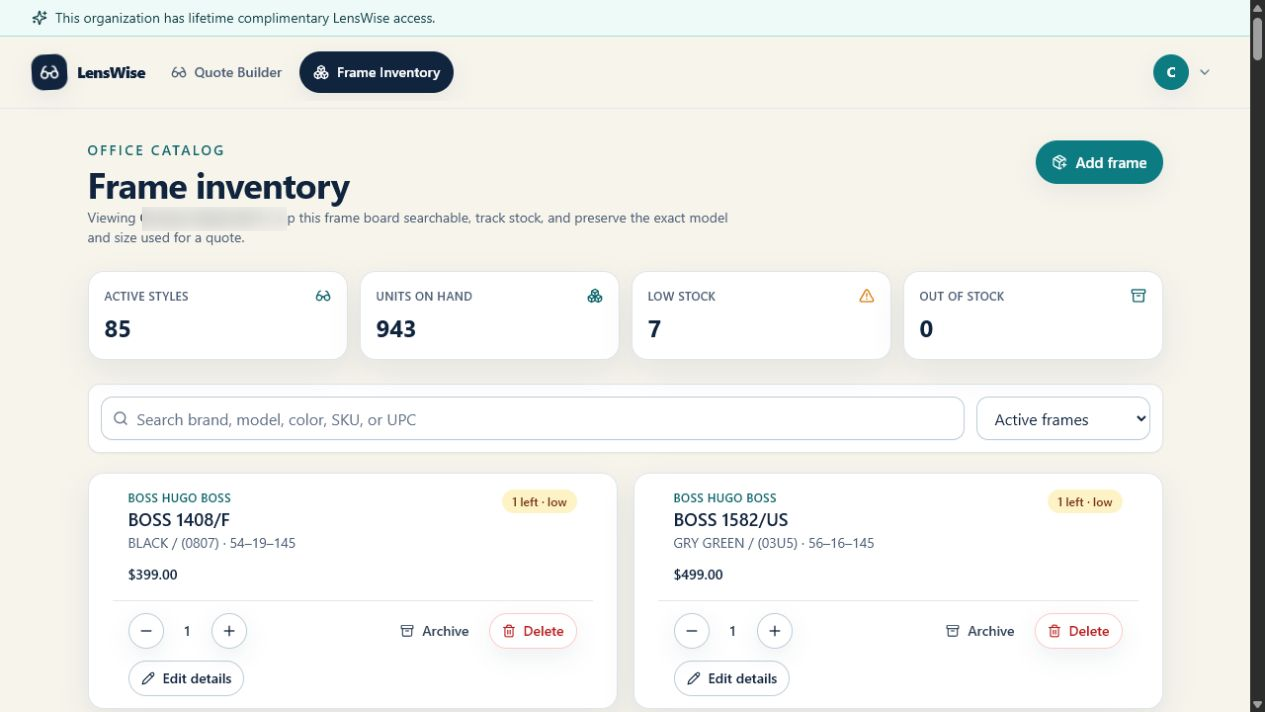Edit details of BOSS 1582/US

point(732,678)
